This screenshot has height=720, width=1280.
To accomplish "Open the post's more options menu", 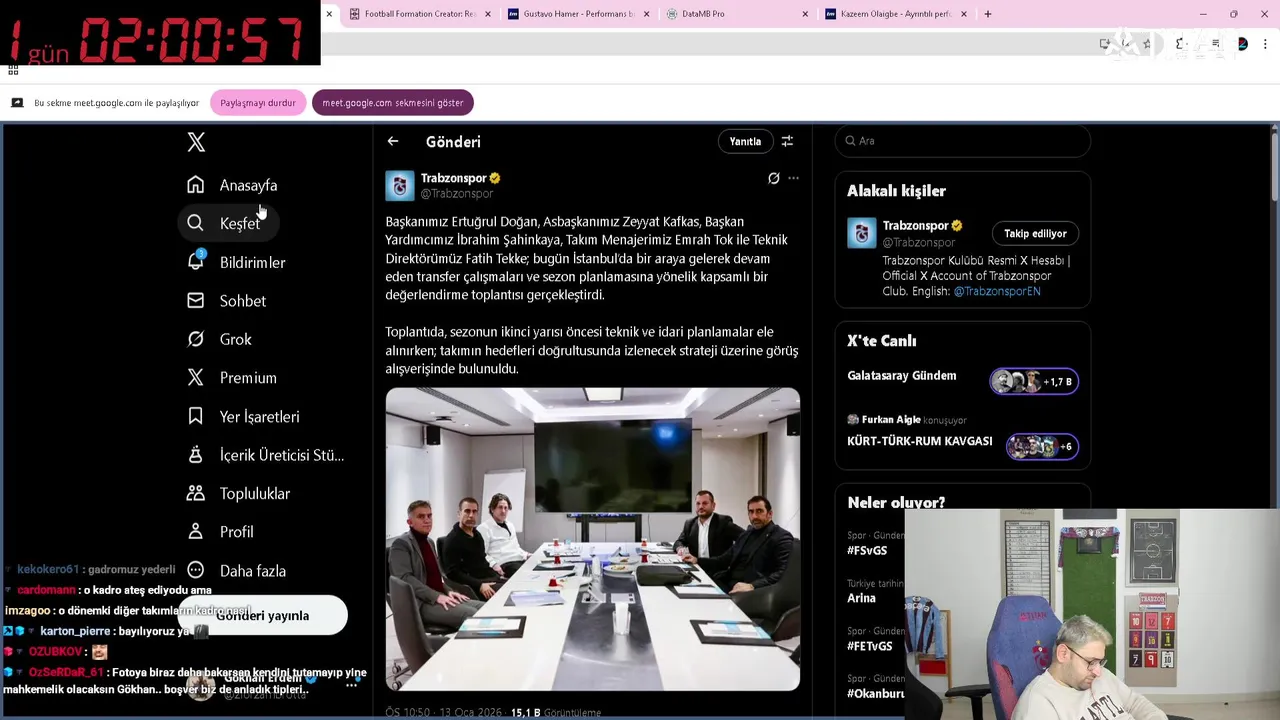I will click(793, 178).
